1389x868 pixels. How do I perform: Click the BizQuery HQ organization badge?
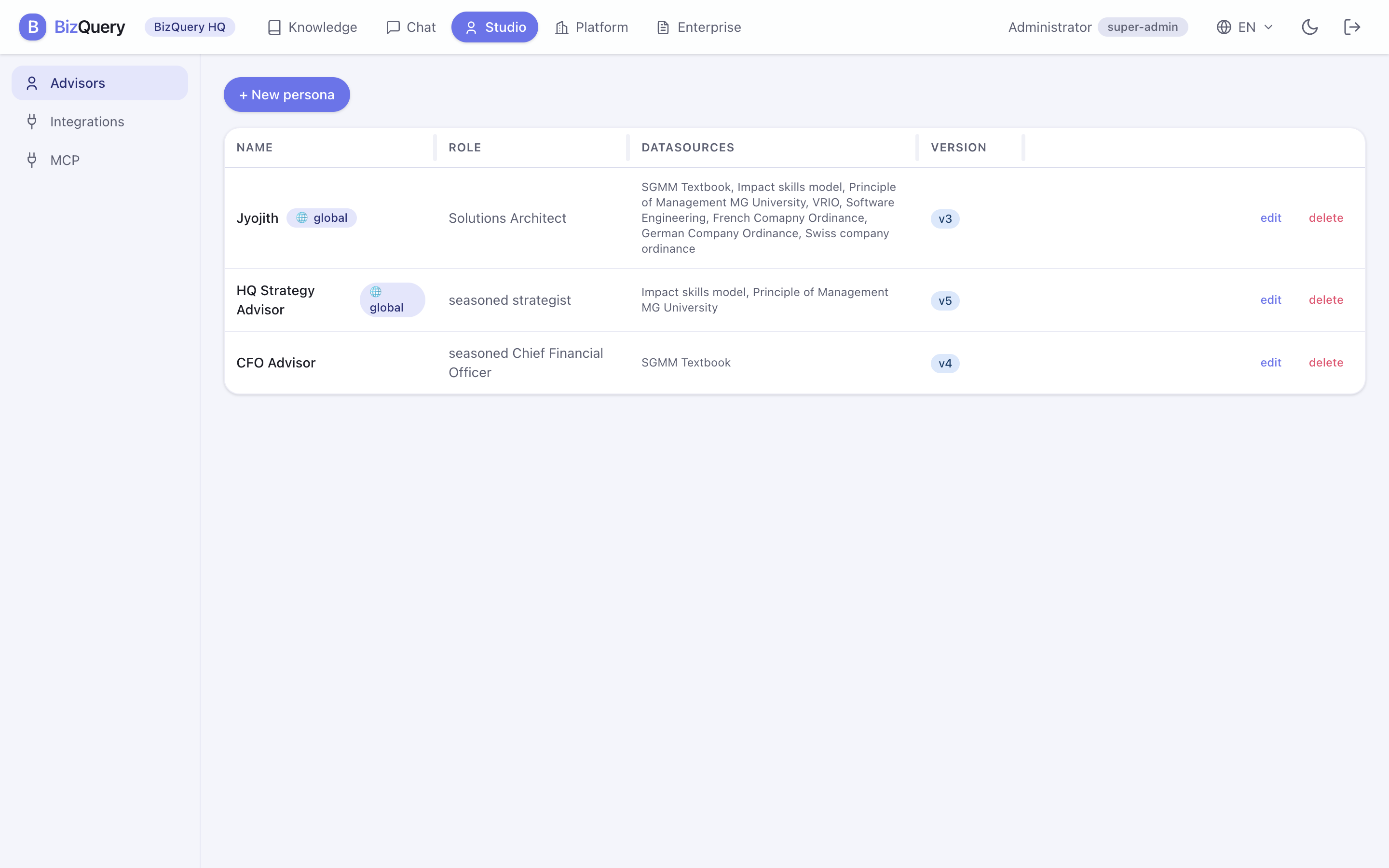coord(190,27)
